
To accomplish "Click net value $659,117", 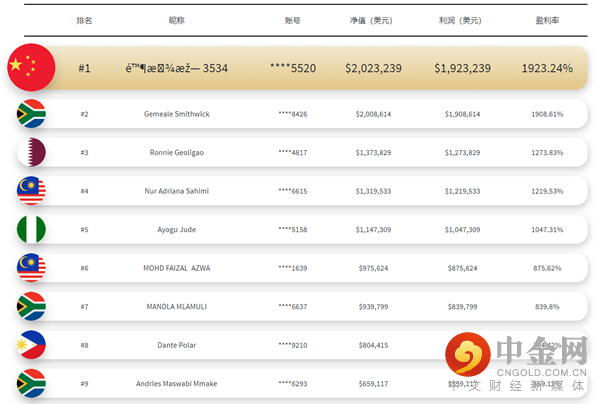I will [x=373, y=384].
